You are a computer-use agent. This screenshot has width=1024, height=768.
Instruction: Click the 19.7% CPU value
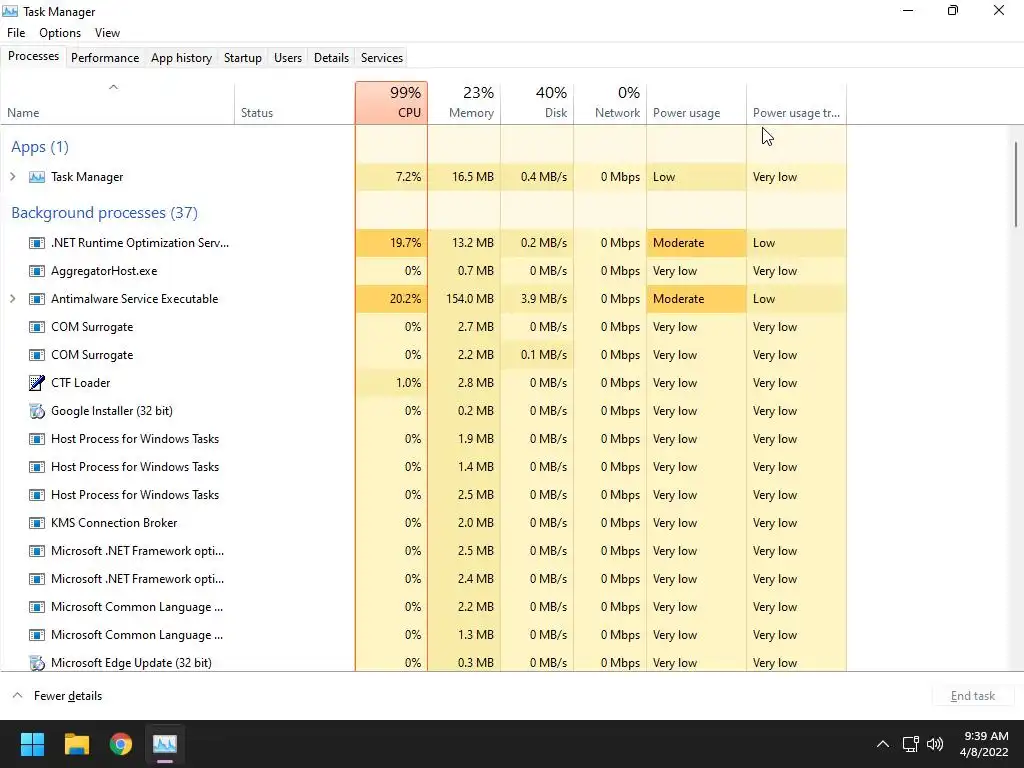tap(406, 243)
